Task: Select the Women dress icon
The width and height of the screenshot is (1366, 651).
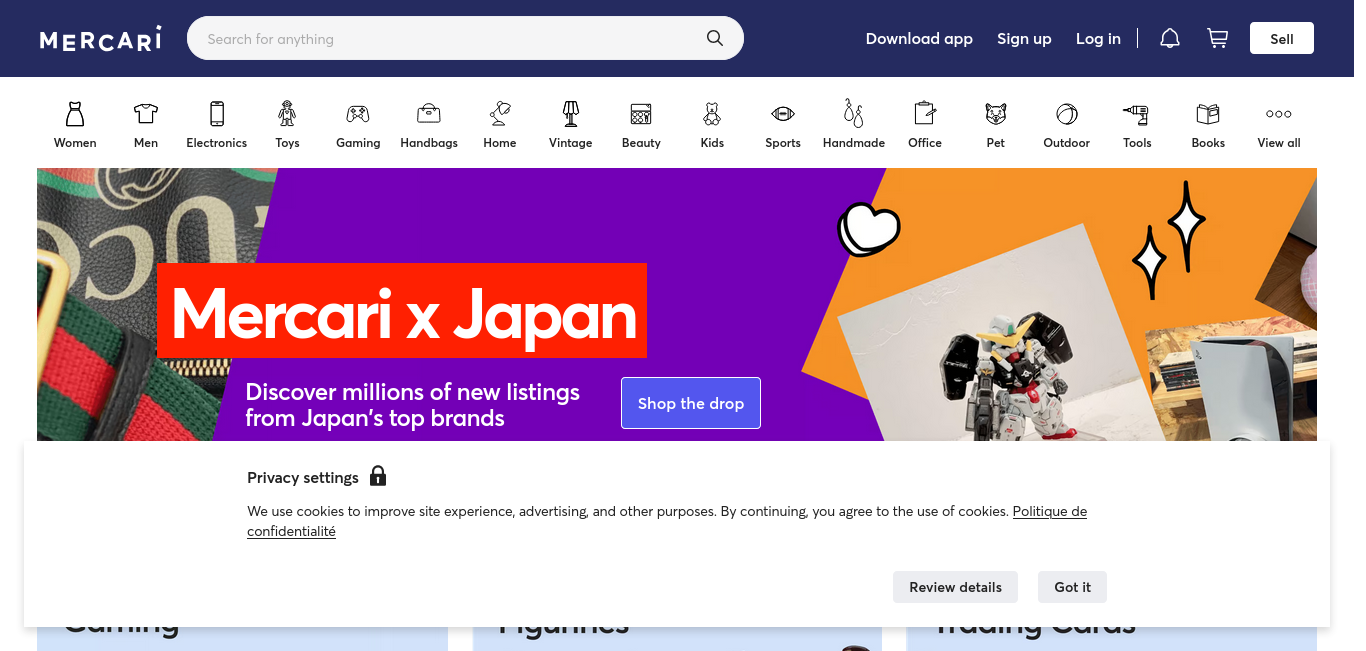Action: click(x=75, y=113)
